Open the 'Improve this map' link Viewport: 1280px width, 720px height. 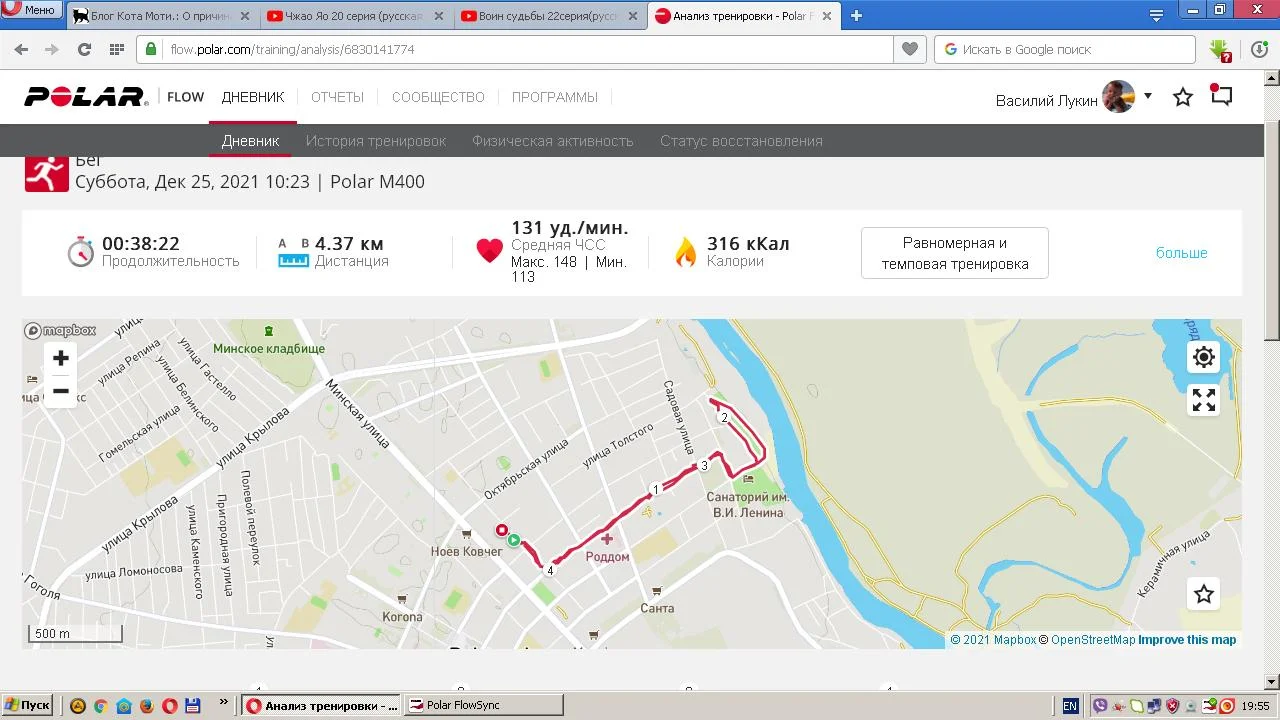[x=1187, y=640]
